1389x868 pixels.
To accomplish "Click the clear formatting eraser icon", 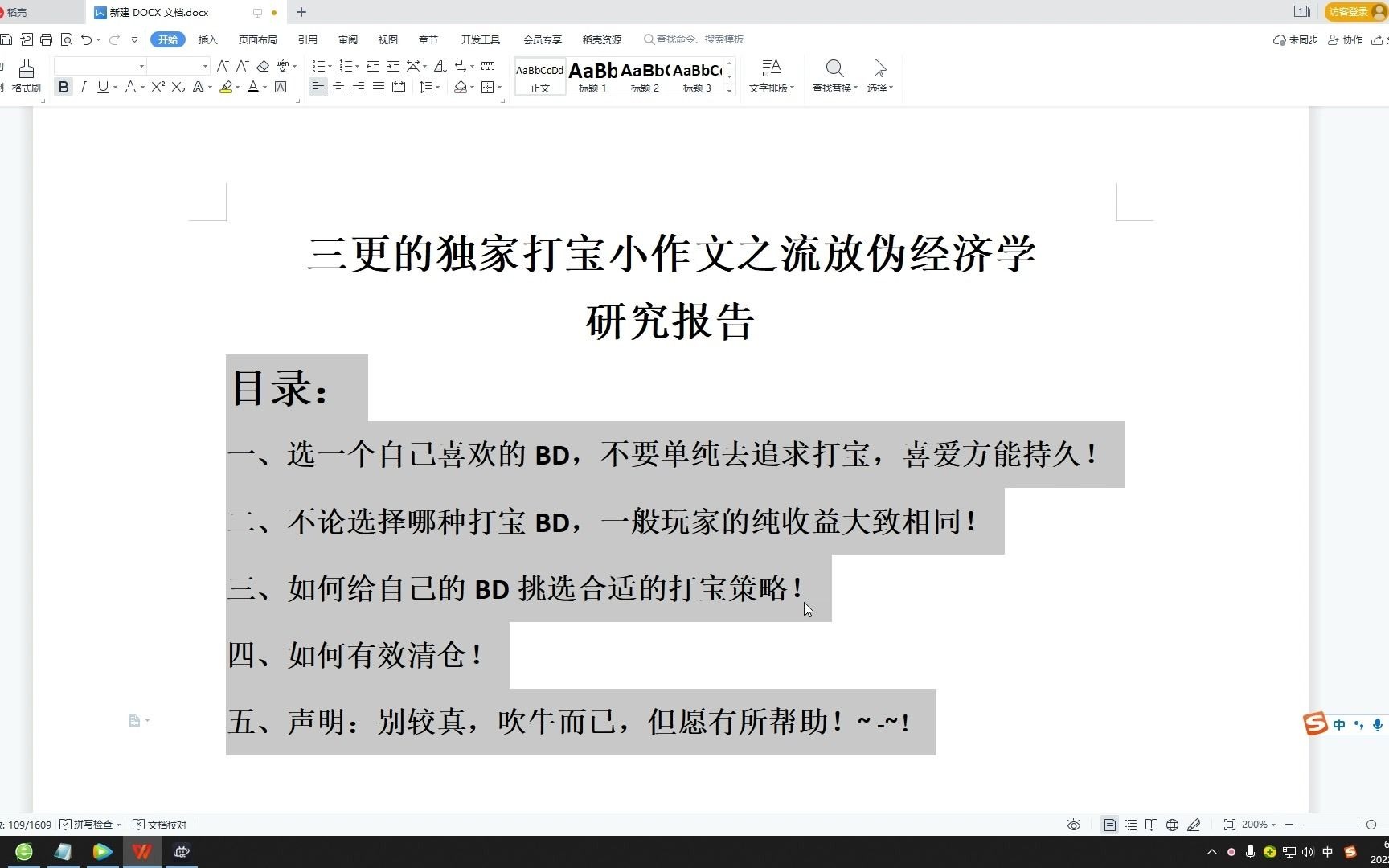I will coord(263,66).
